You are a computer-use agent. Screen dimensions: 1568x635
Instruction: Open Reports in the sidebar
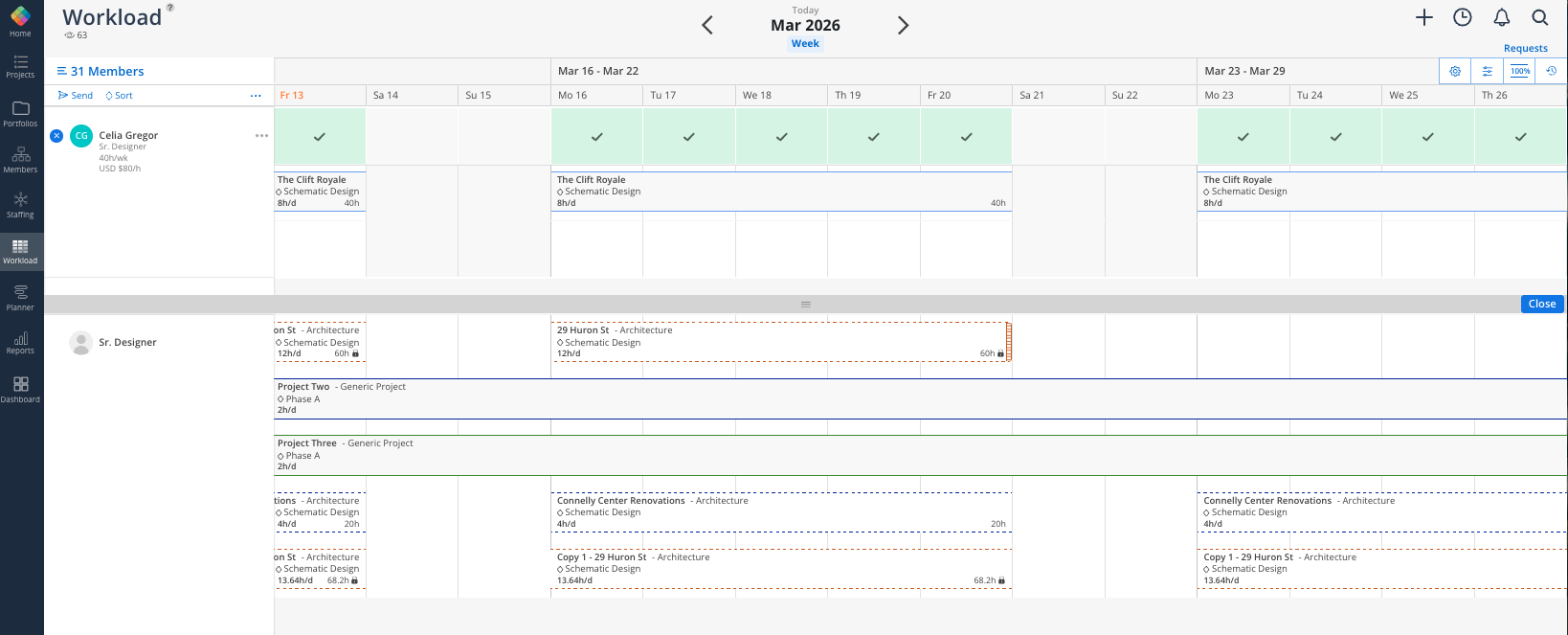[x=20, y=343]
